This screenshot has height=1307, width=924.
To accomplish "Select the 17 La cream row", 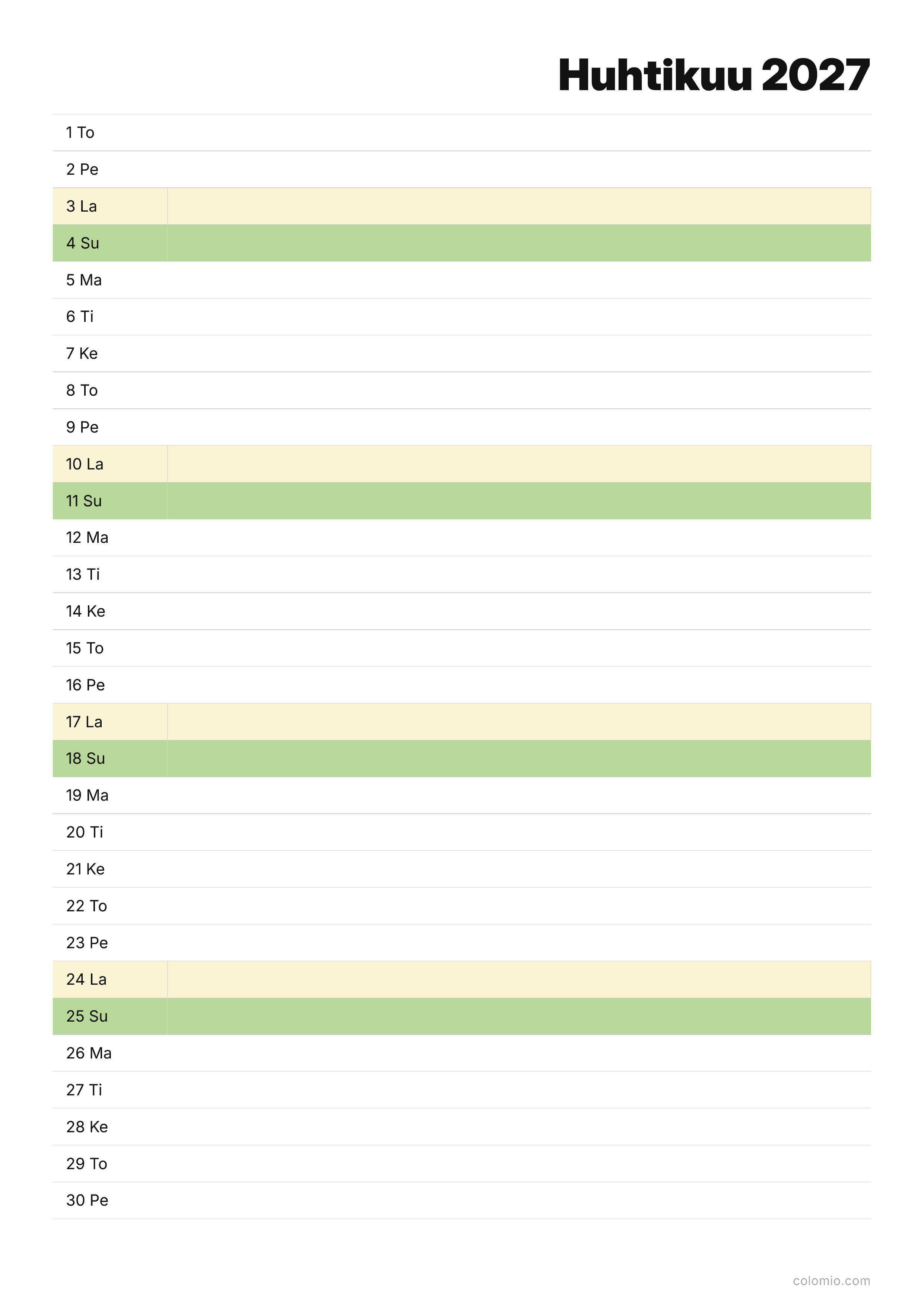I will pyautogui.click(x=461, y=722).
